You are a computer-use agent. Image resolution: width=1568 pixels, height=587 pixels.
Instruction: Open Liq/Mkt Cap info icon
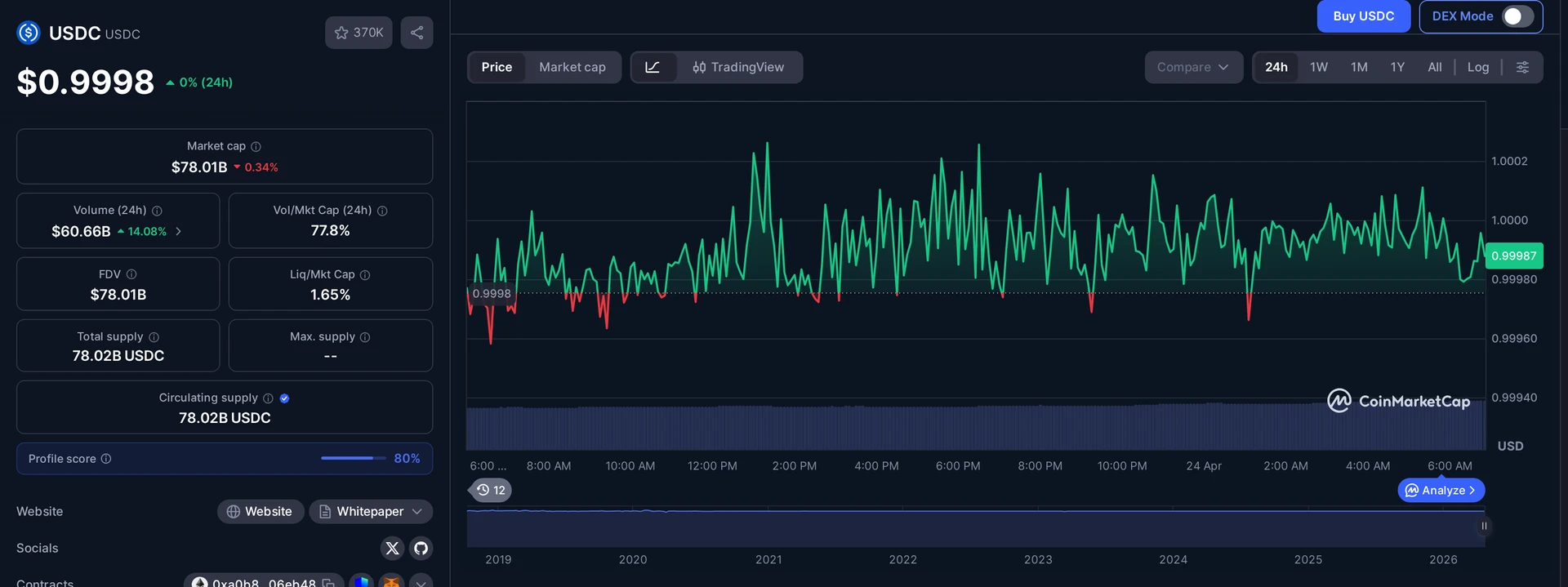point(365,275)
